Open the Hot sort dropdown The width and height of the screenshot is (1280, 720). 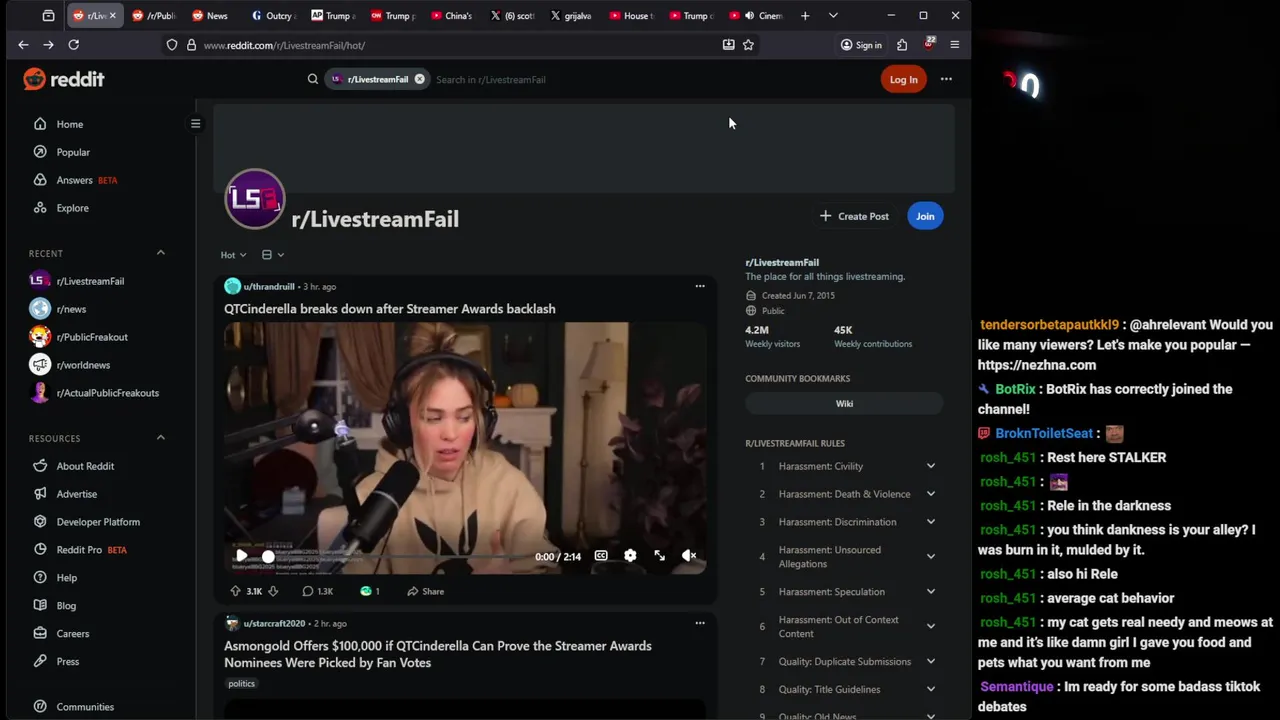coord(233,255)
